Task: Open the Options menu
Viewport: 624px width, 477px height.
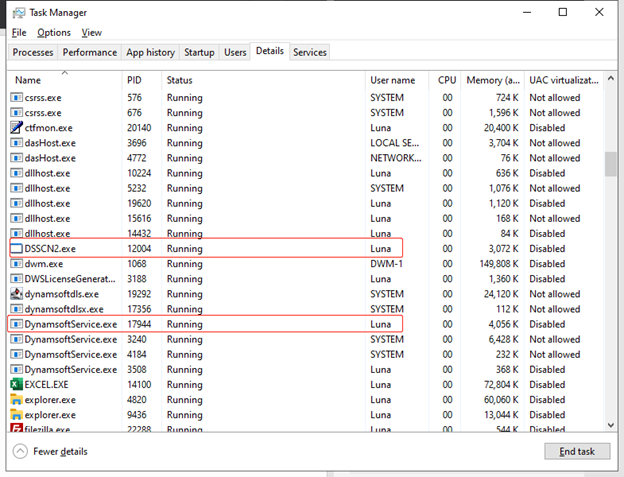Action: pos(53,33)
